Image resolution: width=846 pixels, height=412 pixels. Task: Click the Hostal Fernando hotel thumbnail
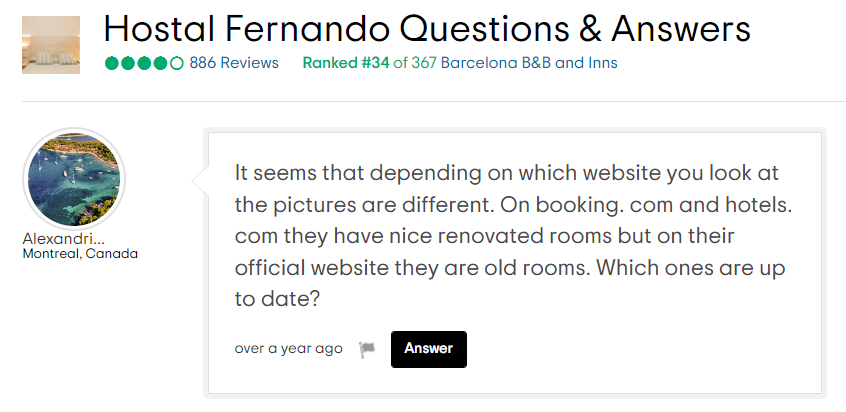(50, 44)
